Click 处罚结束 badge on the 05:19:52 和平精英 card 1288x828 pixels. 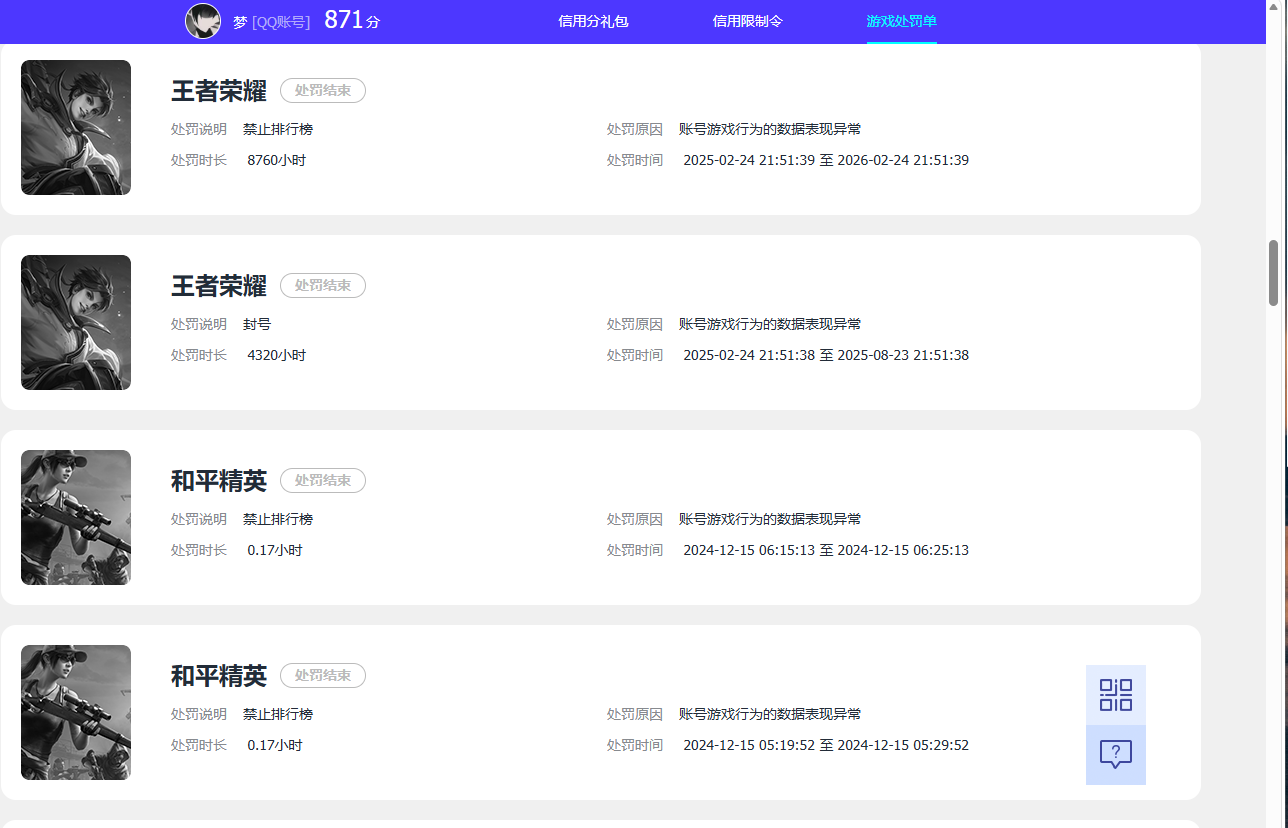(323, 676)
